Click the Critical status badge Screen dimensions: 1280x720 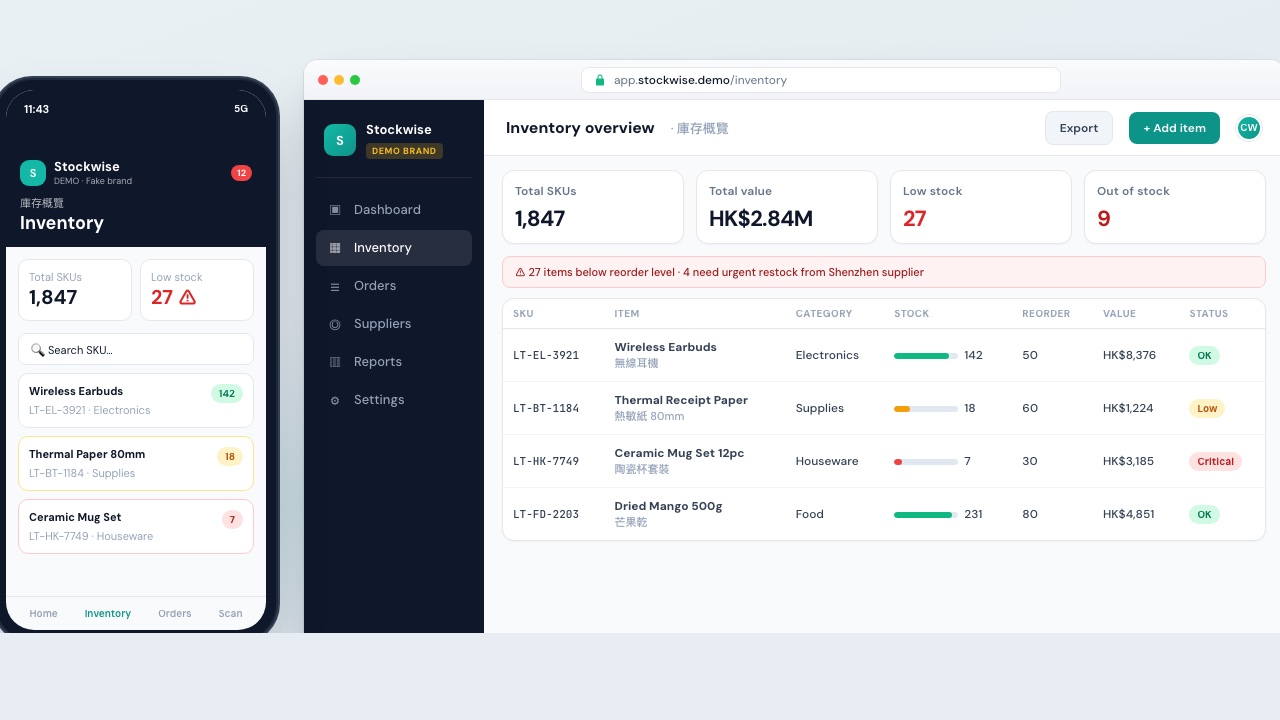[x=1215, y=461]
